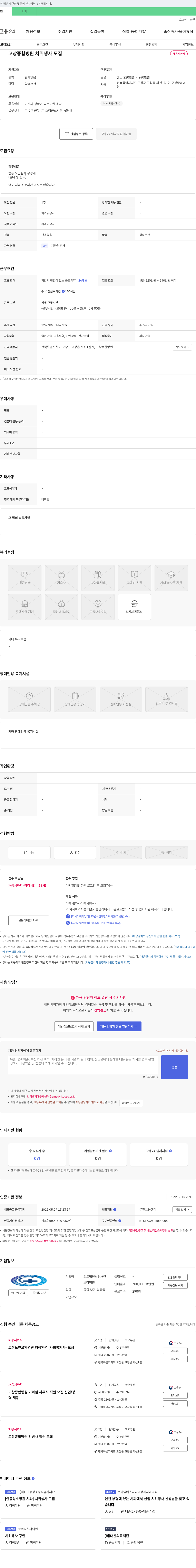This screenshot has width=196, height=1568.
Task: Select the 기업 tab at top
Action: (x=24, y=12)
